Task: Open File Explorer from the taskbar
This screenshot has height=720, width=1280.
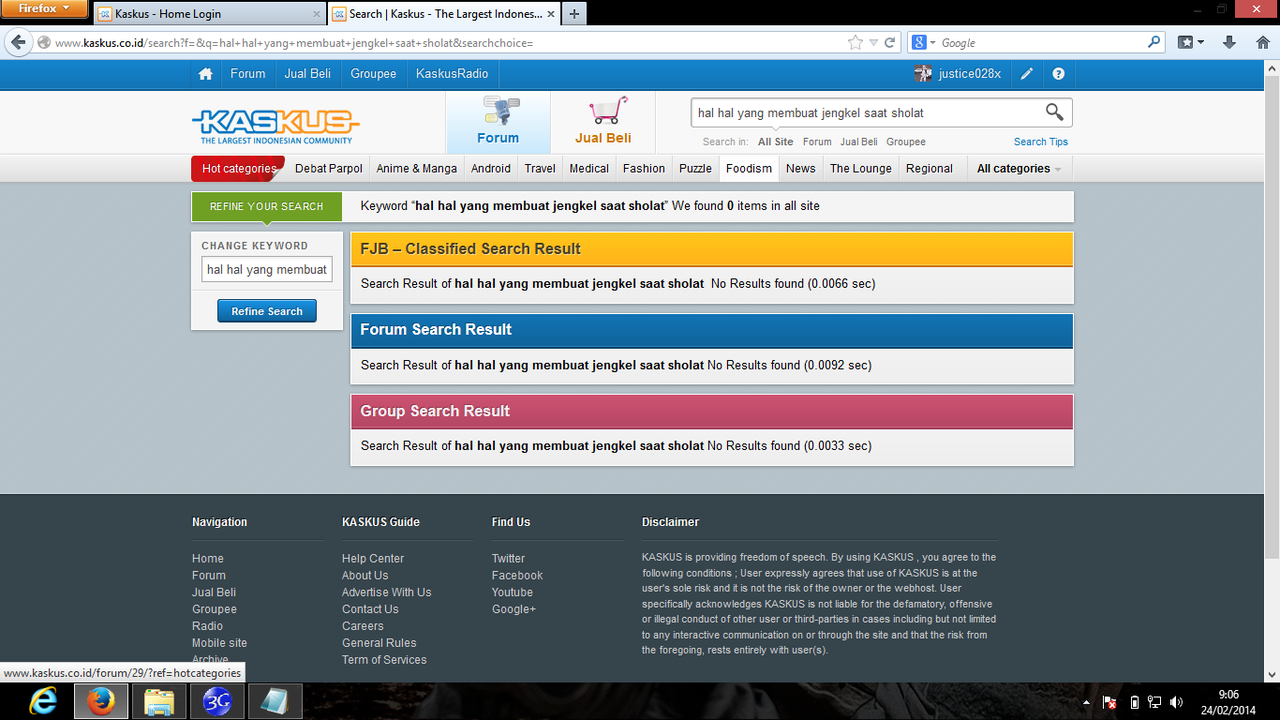Action: coord(159,702)
